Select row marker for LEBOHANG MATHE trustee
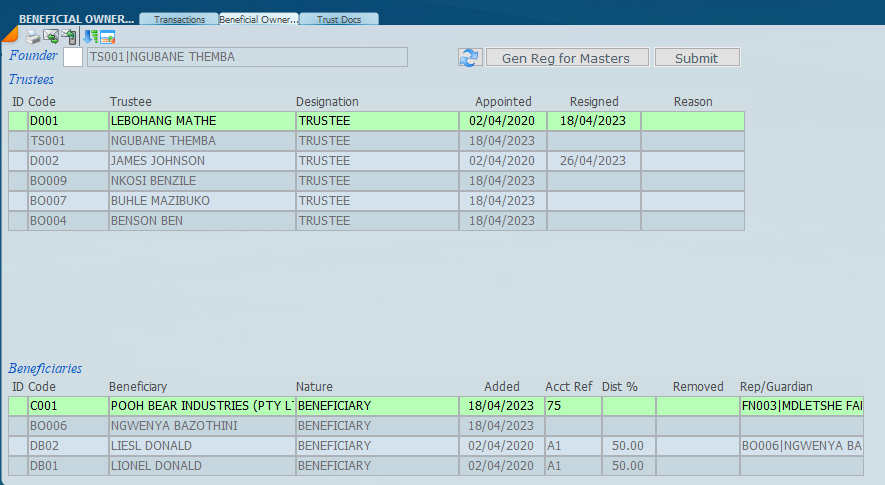The width and height of the screenshot is (885, 485). [17, 121]
